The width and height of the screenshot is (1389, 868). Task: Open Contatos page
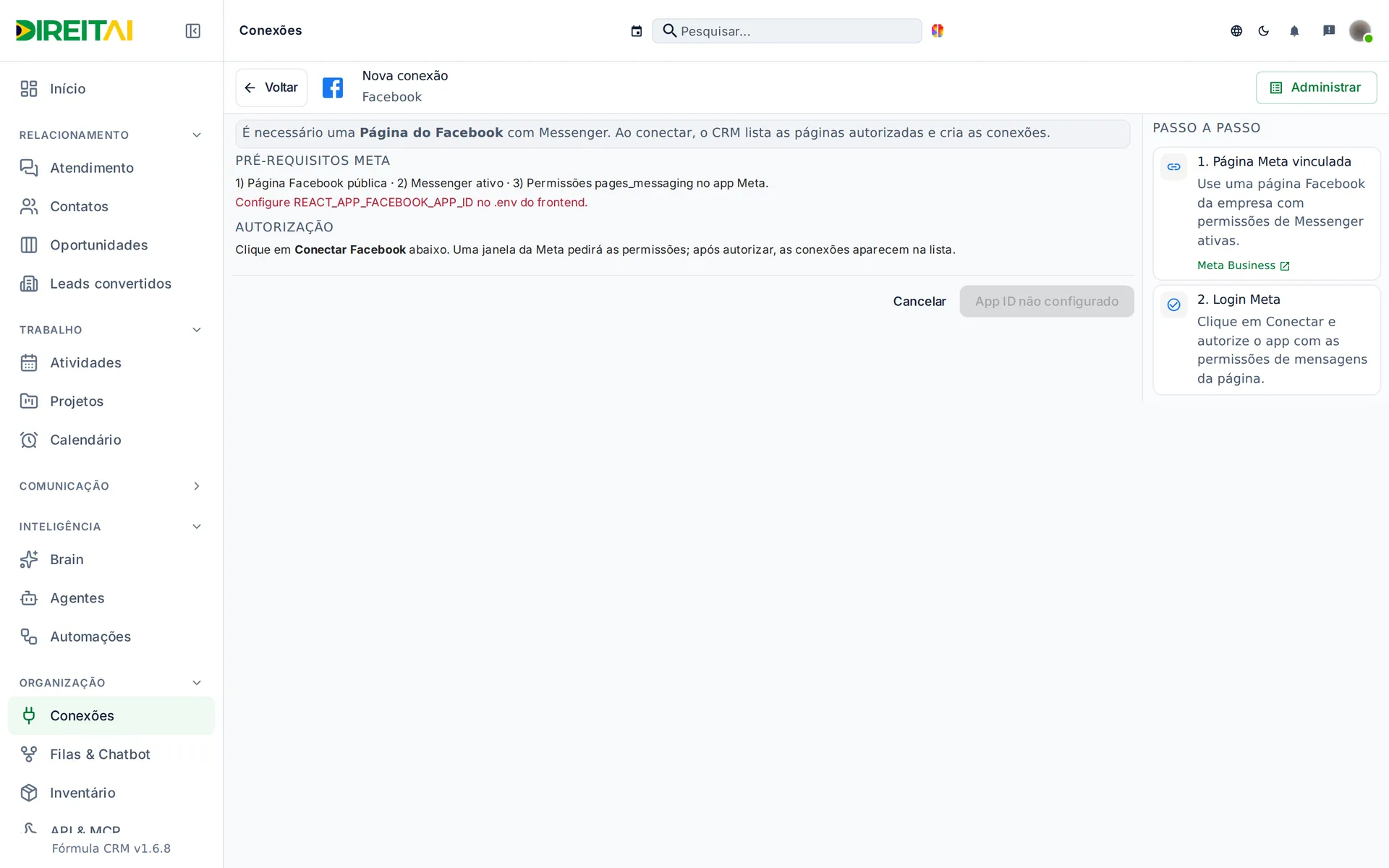pos(111,206)
